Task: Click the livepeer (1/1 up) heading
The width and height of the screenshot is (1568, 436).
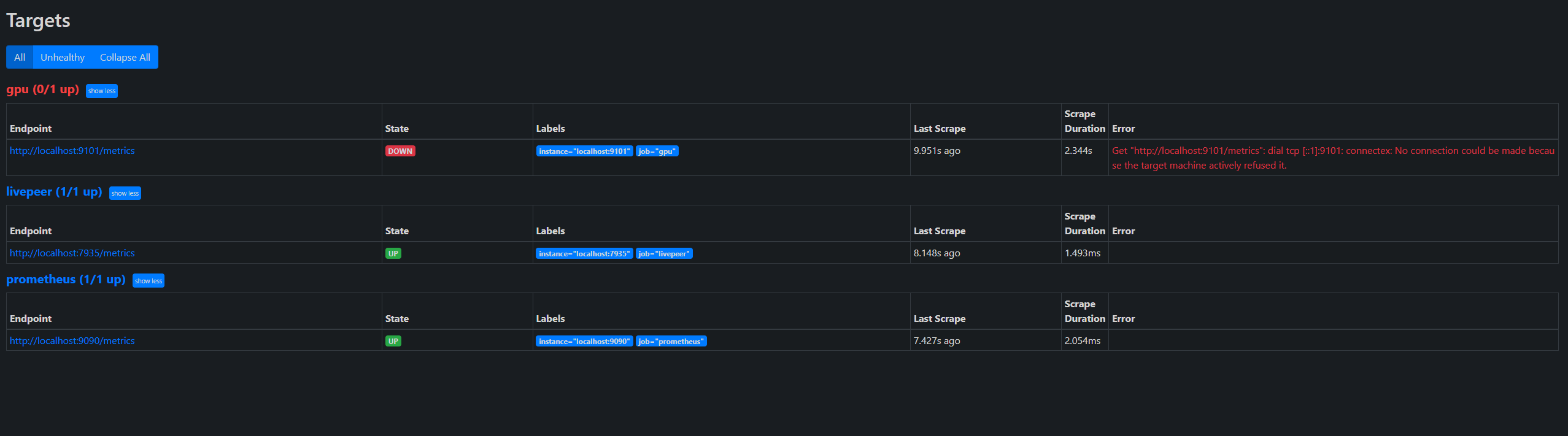Action: tap(54, 192)
